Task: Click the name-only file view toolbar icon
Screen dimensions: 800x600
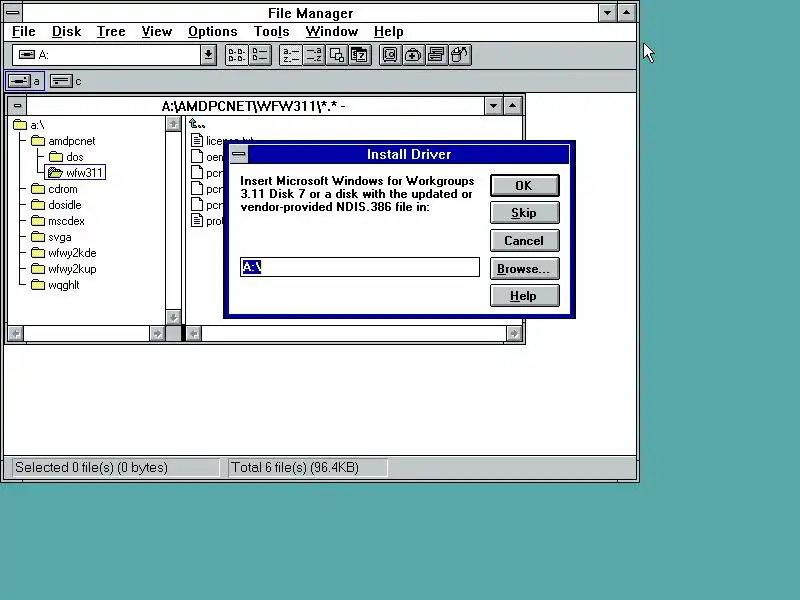Action: pos(237,55)
